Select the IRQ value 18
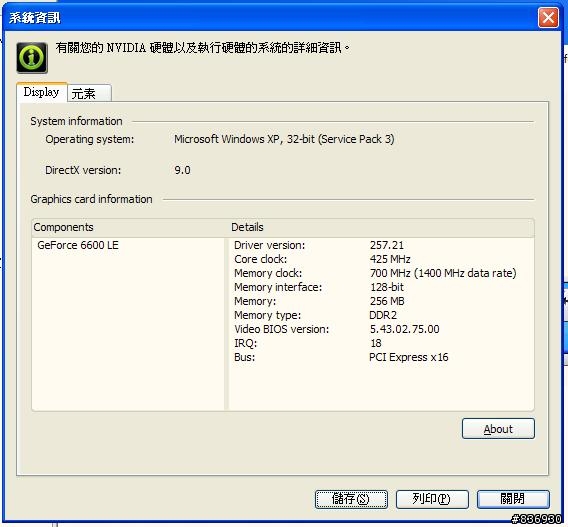This screenshot has height=527, width=568. point(376,343)
